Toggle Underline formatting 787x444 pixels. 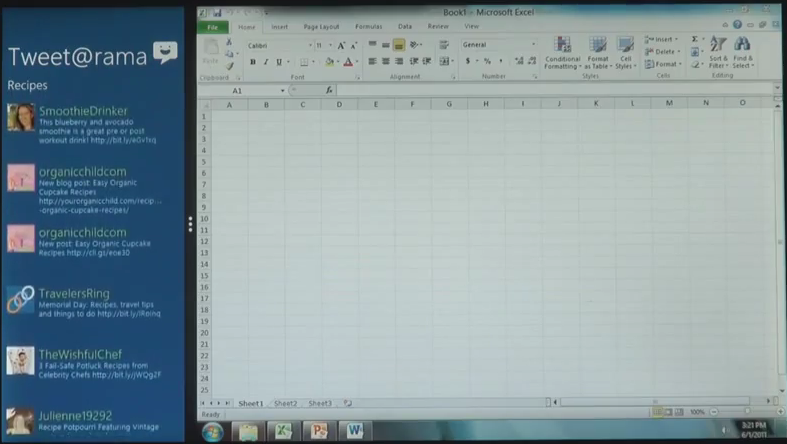tap(279, 62)
